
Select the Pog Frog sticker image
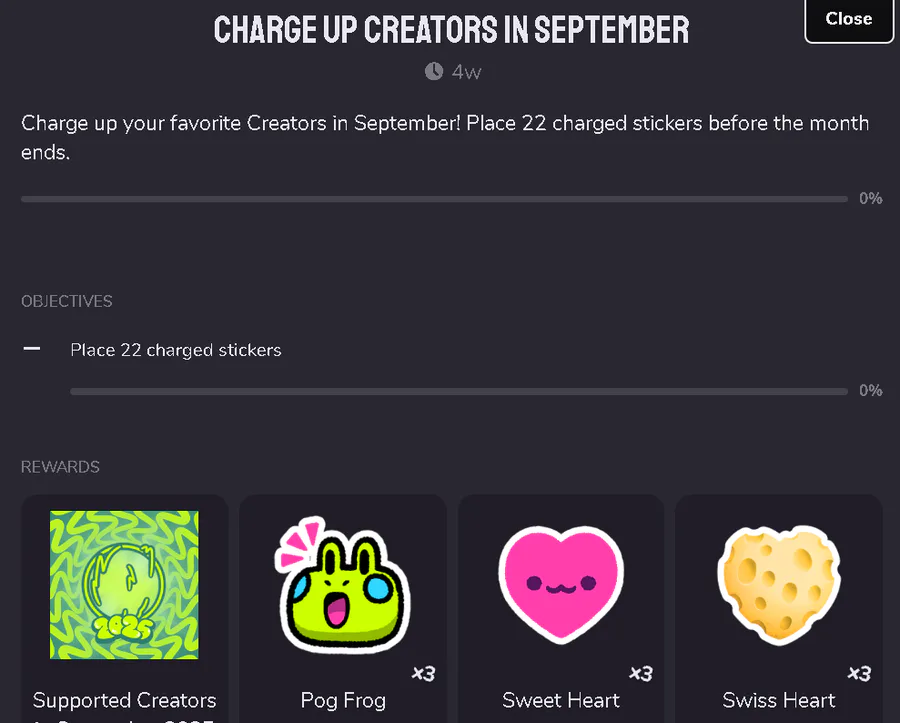coord(343,585)
